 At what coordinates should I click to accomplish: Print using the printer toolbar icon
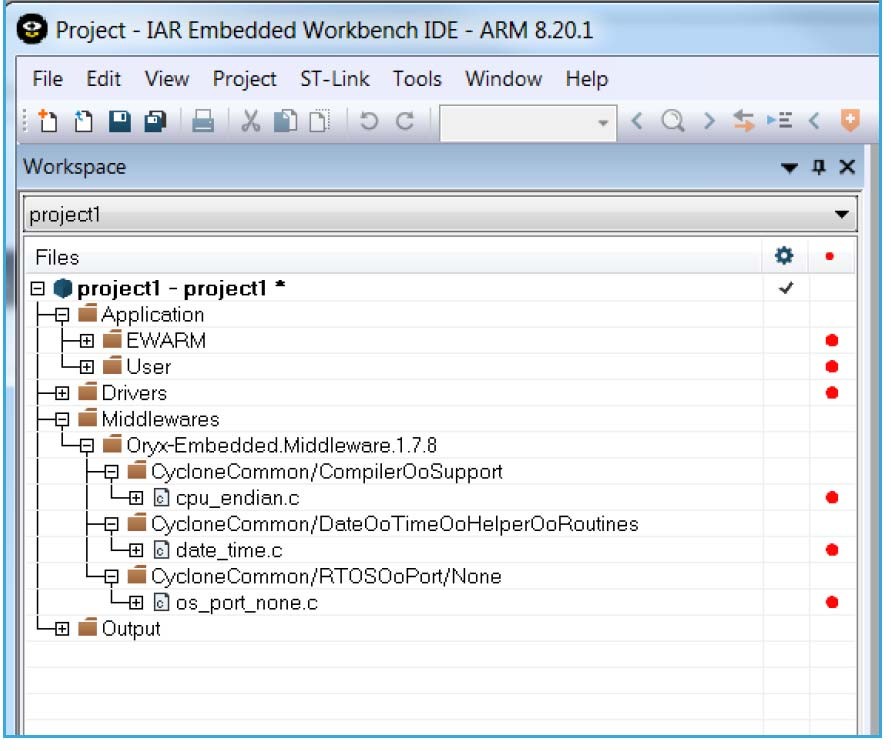tap(203, 121)
